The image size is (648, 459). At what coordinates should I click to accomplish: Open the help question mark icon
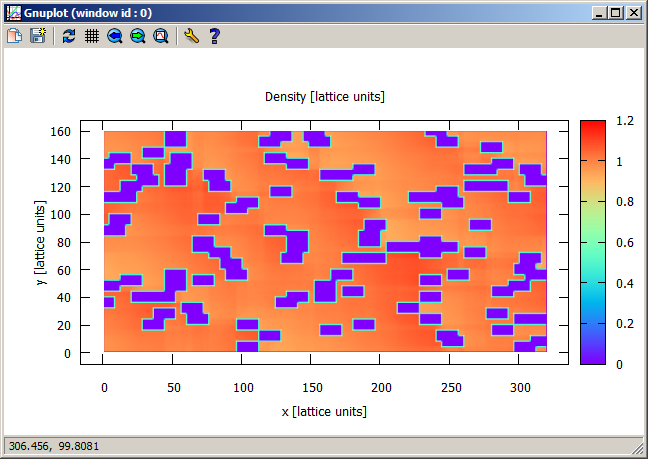tap(214, 36)
